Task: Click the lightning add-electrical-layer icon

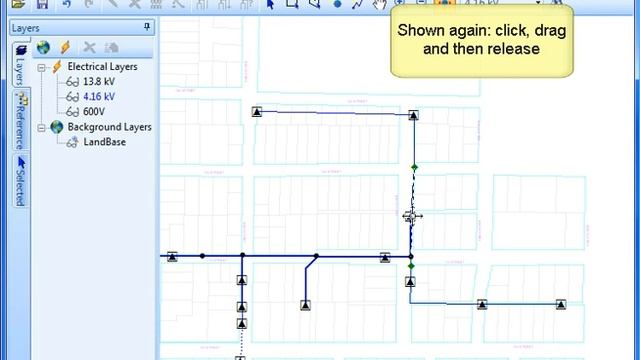Action: click(x=65, y=48)
